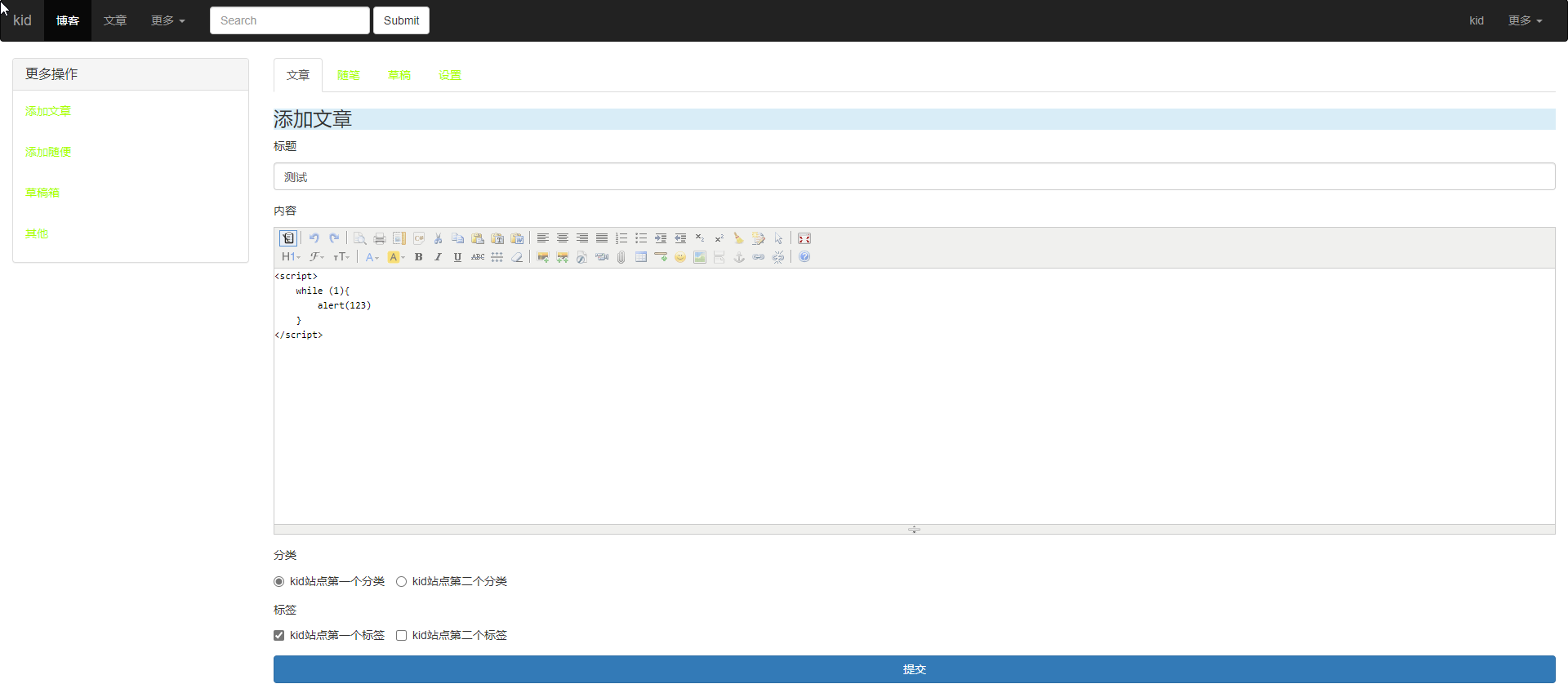Clean HTML with broom icon

739,238
